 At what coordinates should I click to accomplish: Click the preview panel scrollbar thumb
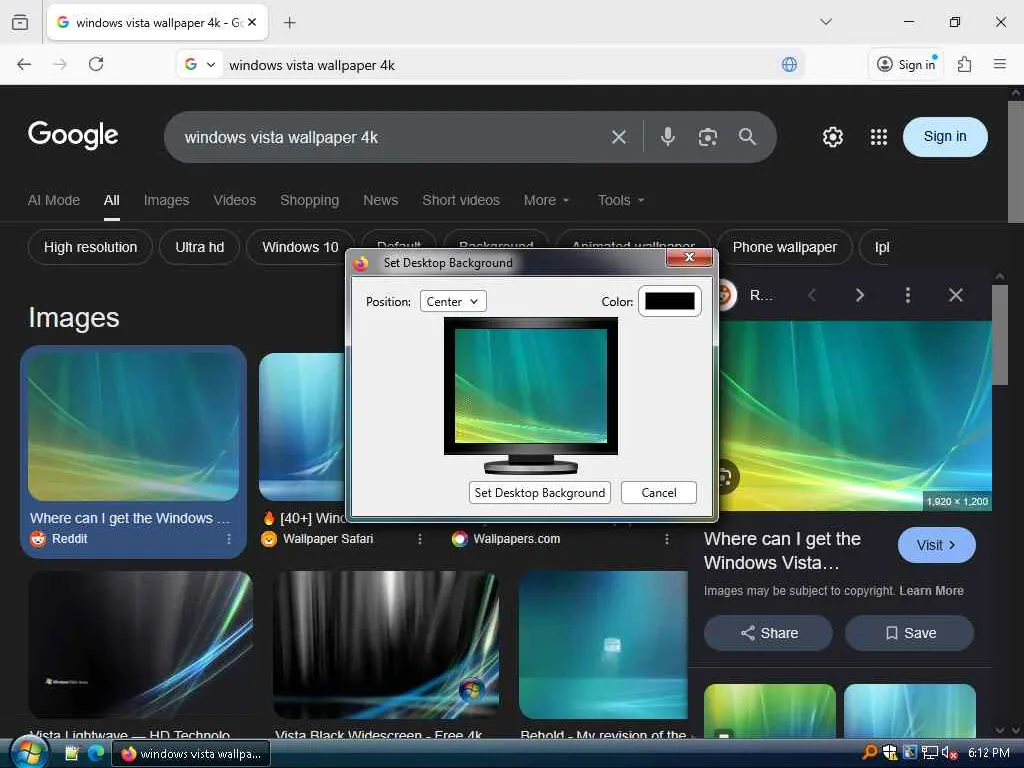tap(999, 335)
